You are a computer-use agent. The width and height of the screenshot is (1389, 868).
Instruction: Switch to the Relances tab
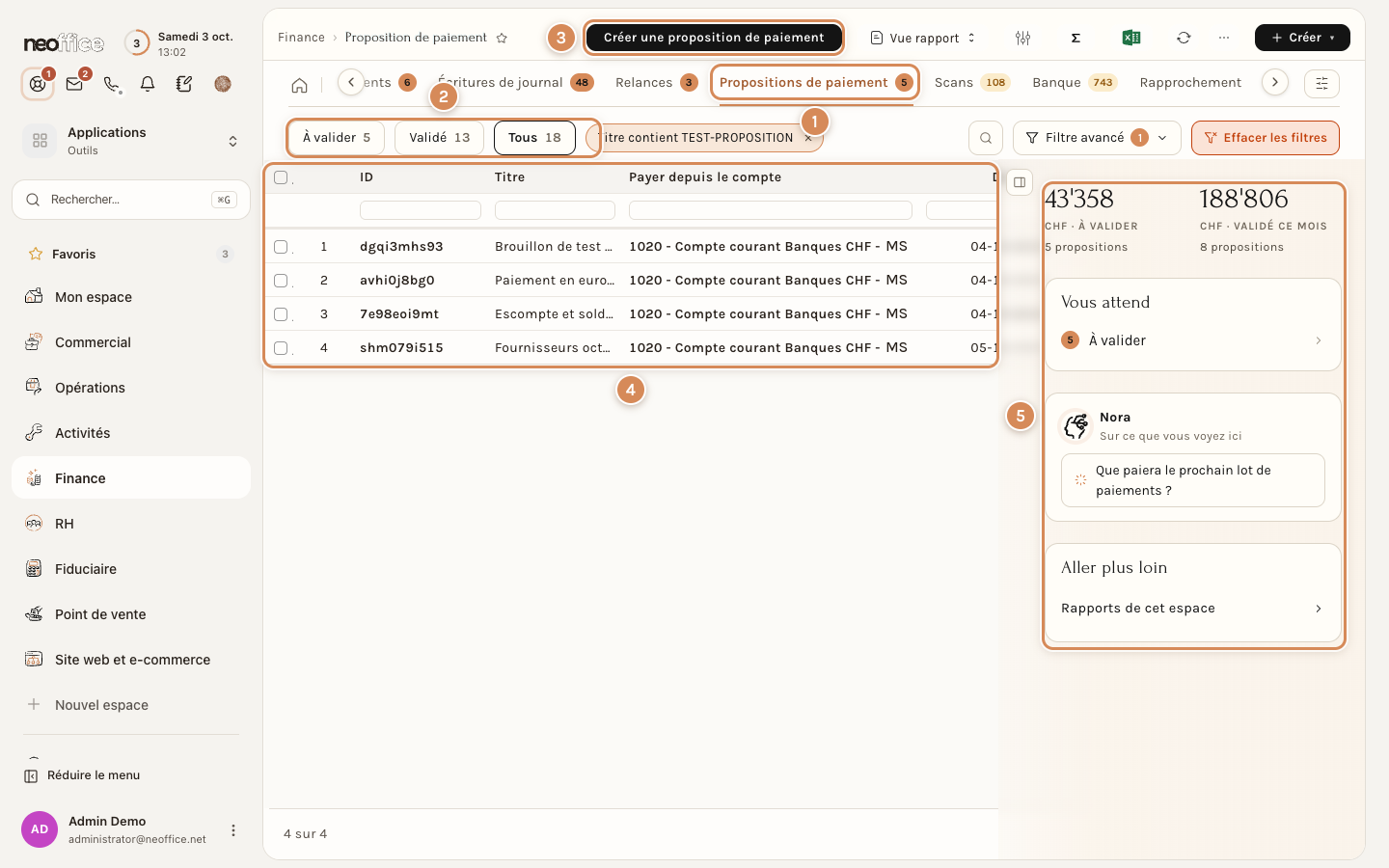(656, 83)
